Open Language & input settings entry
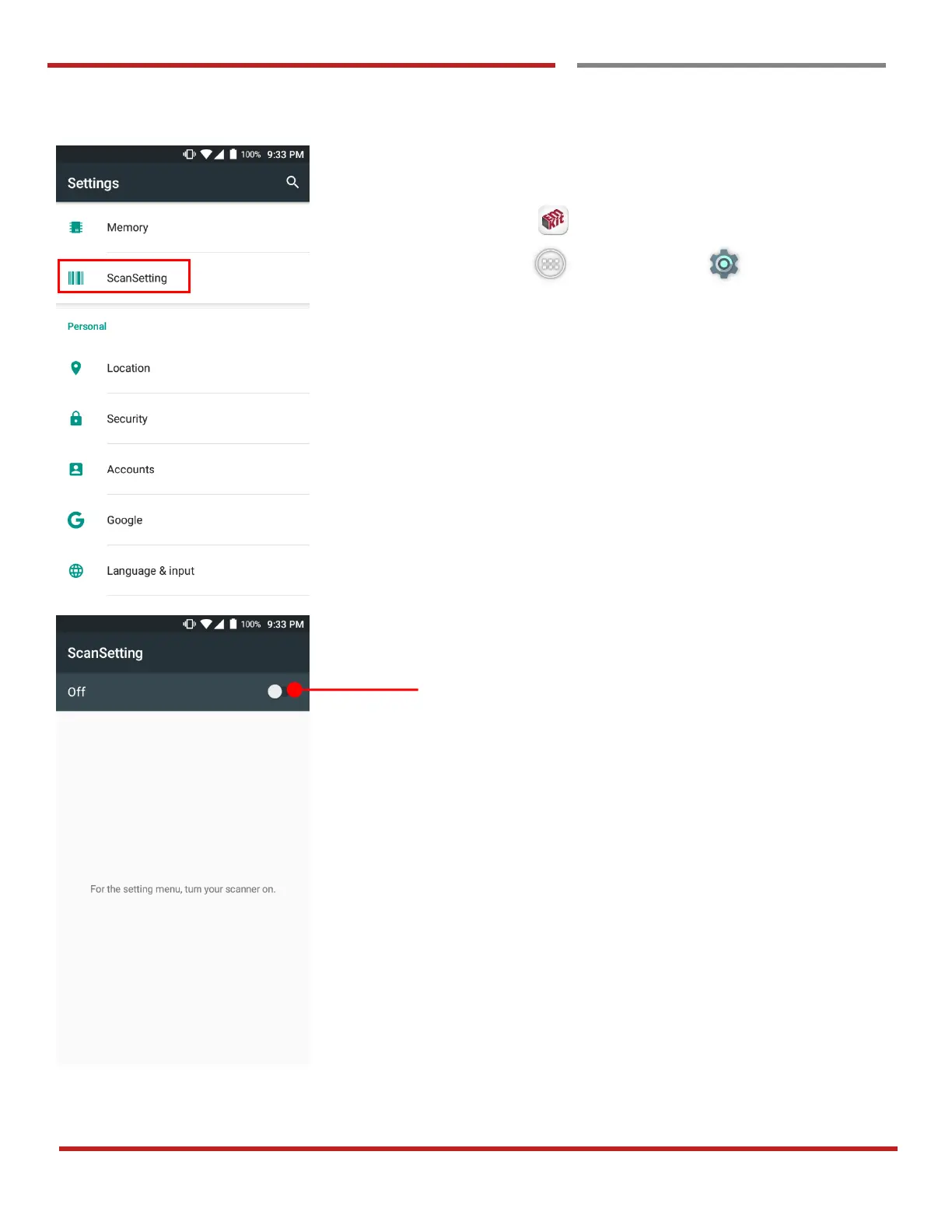This screenshot has height=1232, width=952. 183,571
